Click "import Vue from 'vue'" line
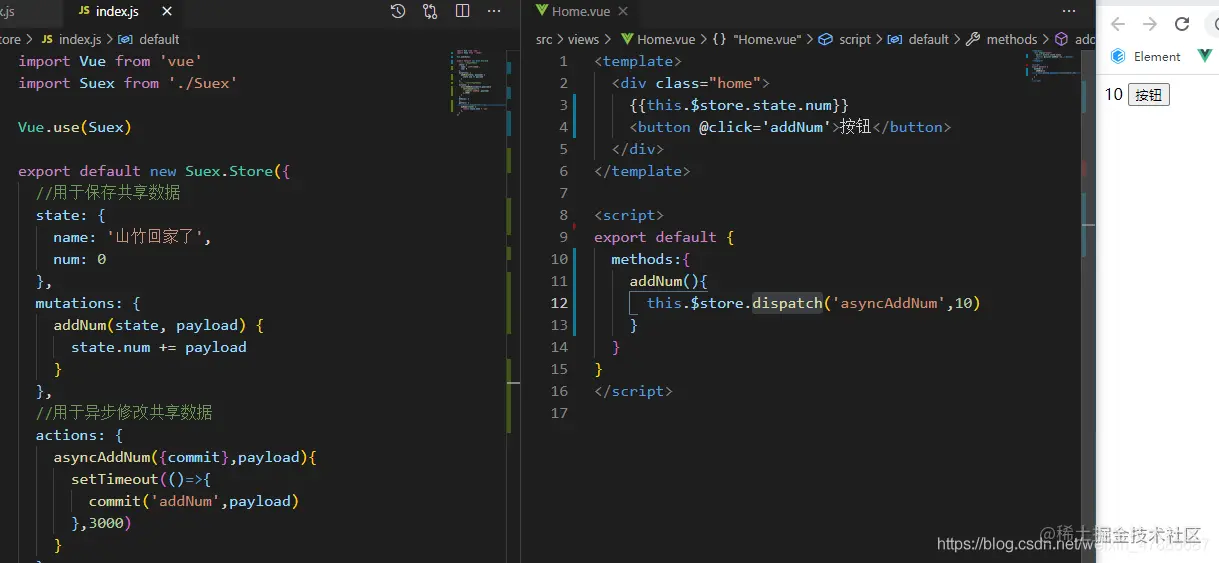1219x563 pixels. [x=110, y=61]
